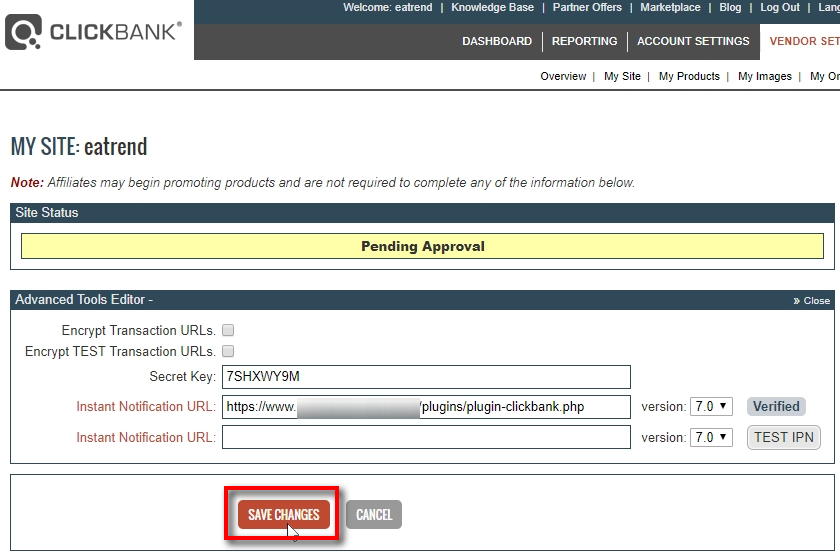Open version dropdown next to Verified

(711, 407)
